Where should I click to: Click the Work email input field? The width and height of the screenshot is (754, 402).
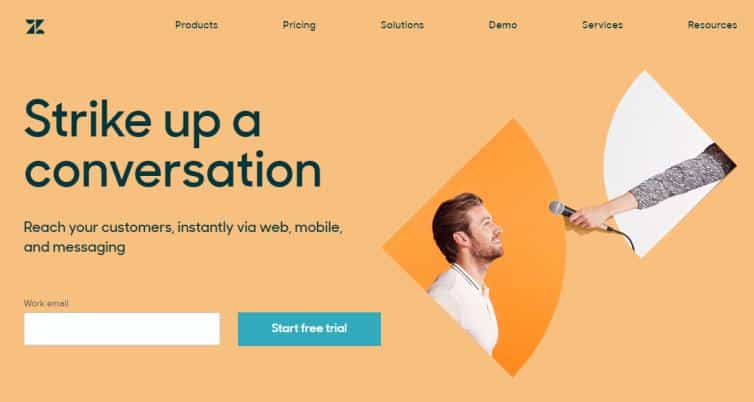122,329
